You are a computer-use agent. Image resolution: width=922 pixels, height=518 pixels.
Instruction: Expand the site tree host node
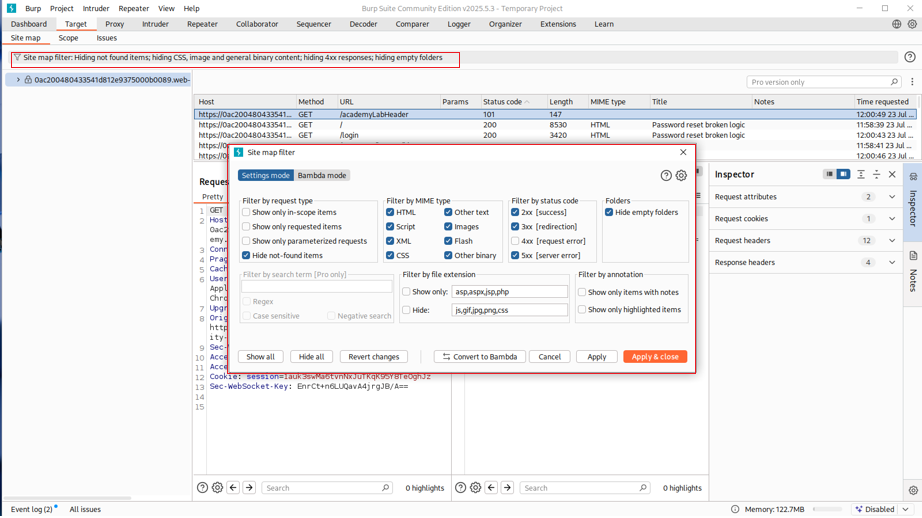click(18, 79)
